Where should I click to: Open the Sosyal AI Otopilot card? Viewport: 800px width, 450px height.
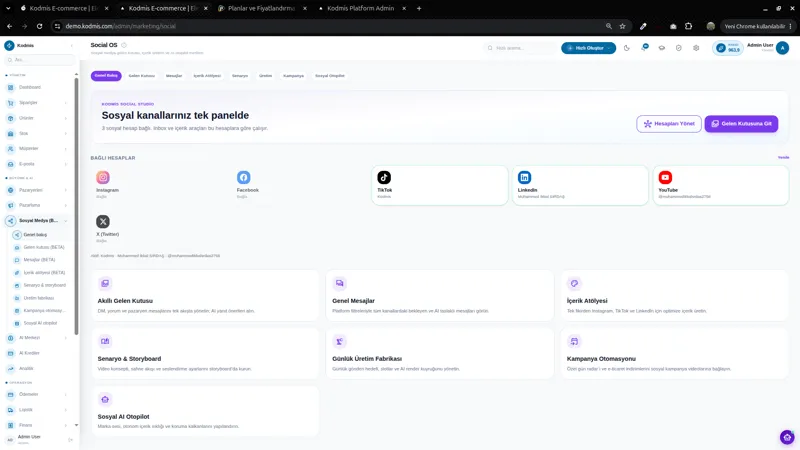click(205, 411)
